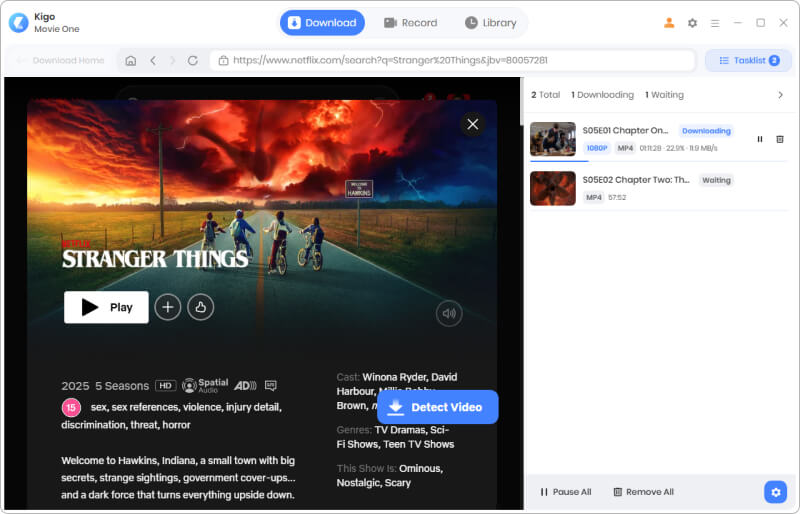Focus the Netflix URL address field

click(x=453, y=60)
